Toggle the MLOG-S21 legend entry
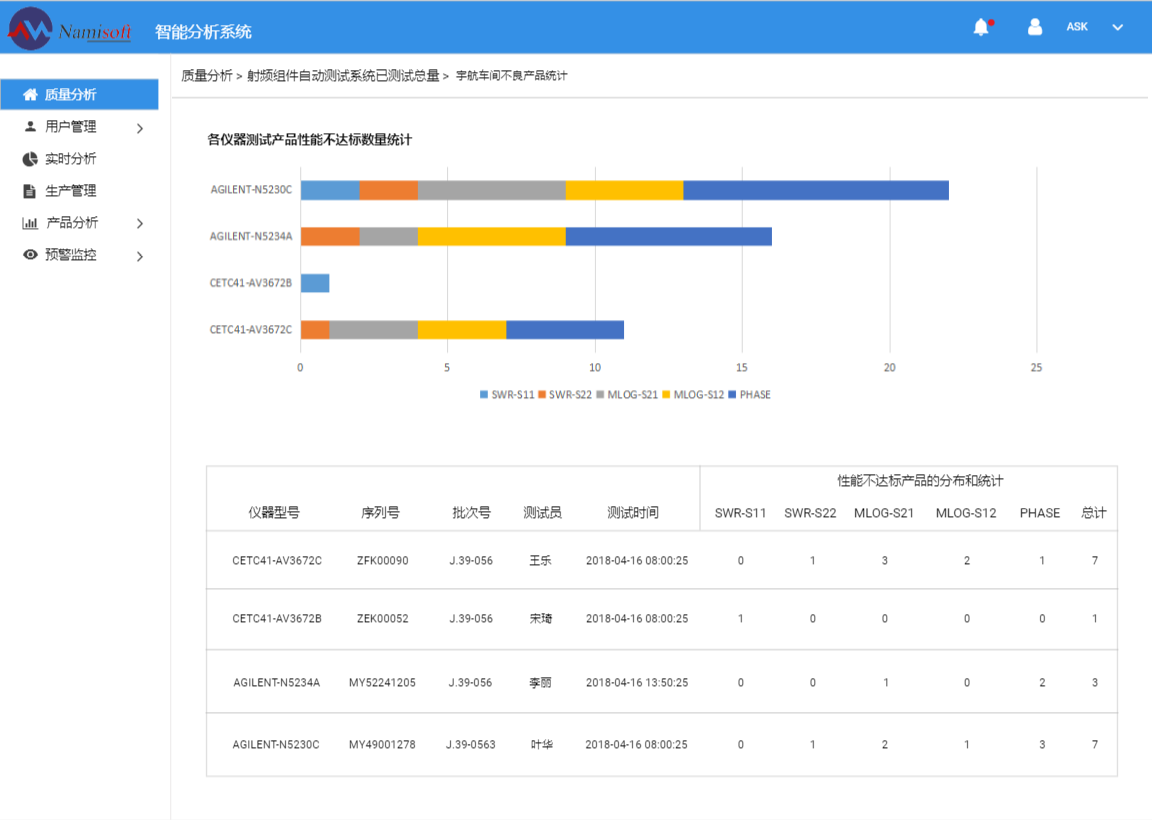1152x820 pixels. (x=627, y=395)
